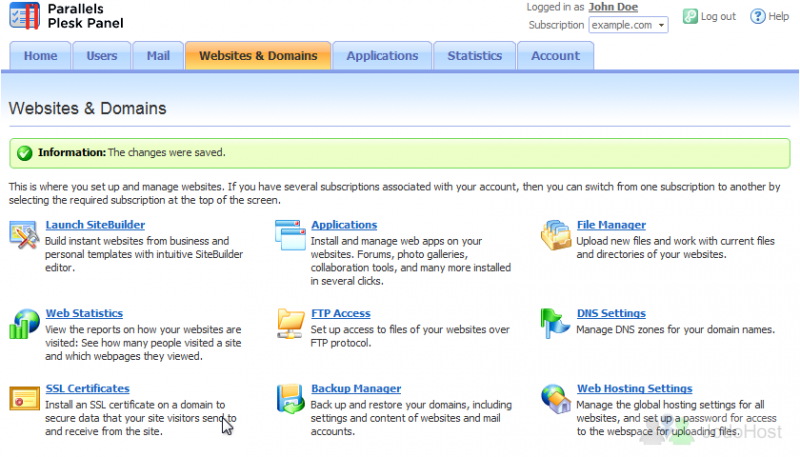
Task: Click the green checkmark information icon
Action: coord(24,153)
